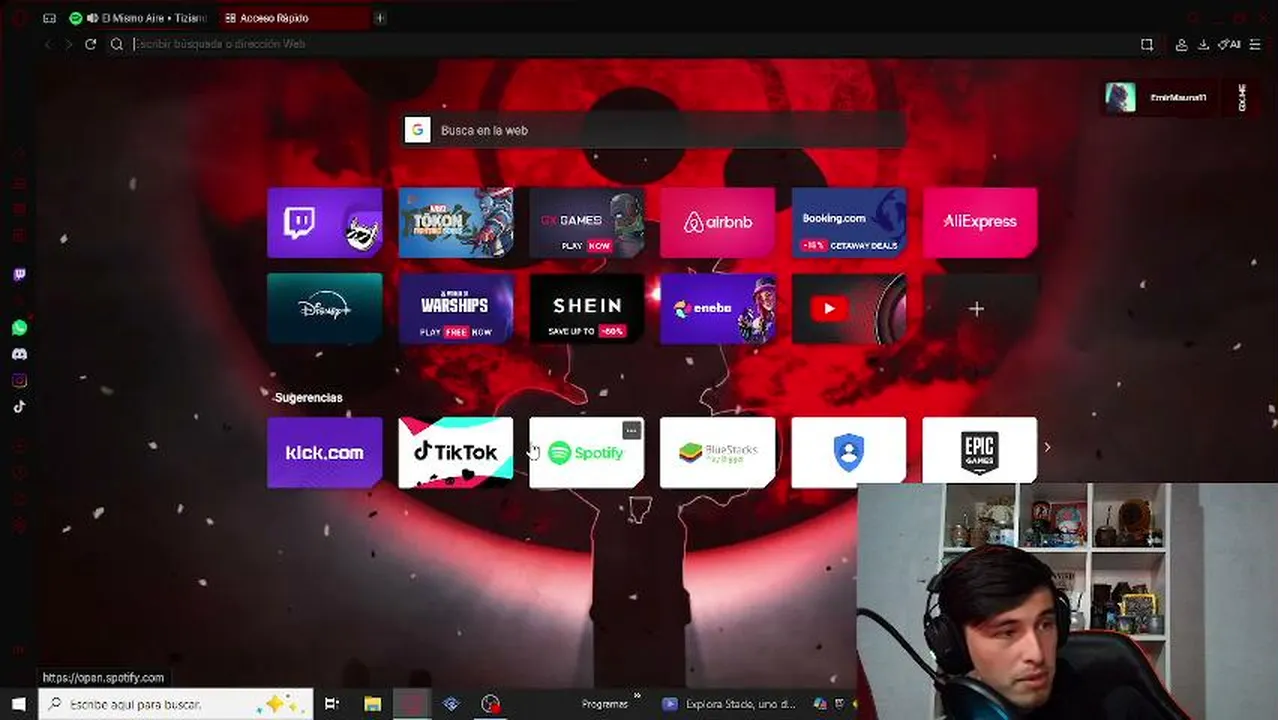Image resolution: width=1278 pixels, height=720 pixels.
Task: Open the Airbnb speed dial tile
Action: coord(718,222)
